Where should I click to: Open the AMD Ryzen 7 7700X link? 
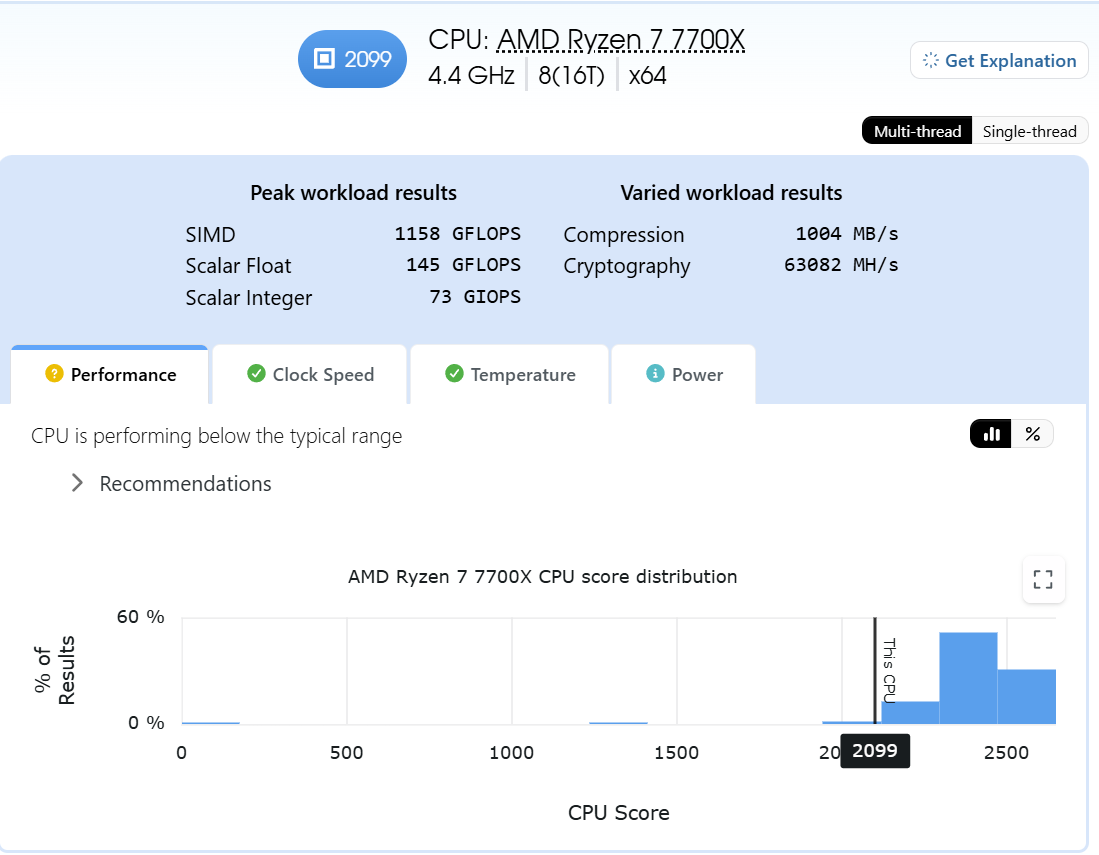tap(620, 40)
